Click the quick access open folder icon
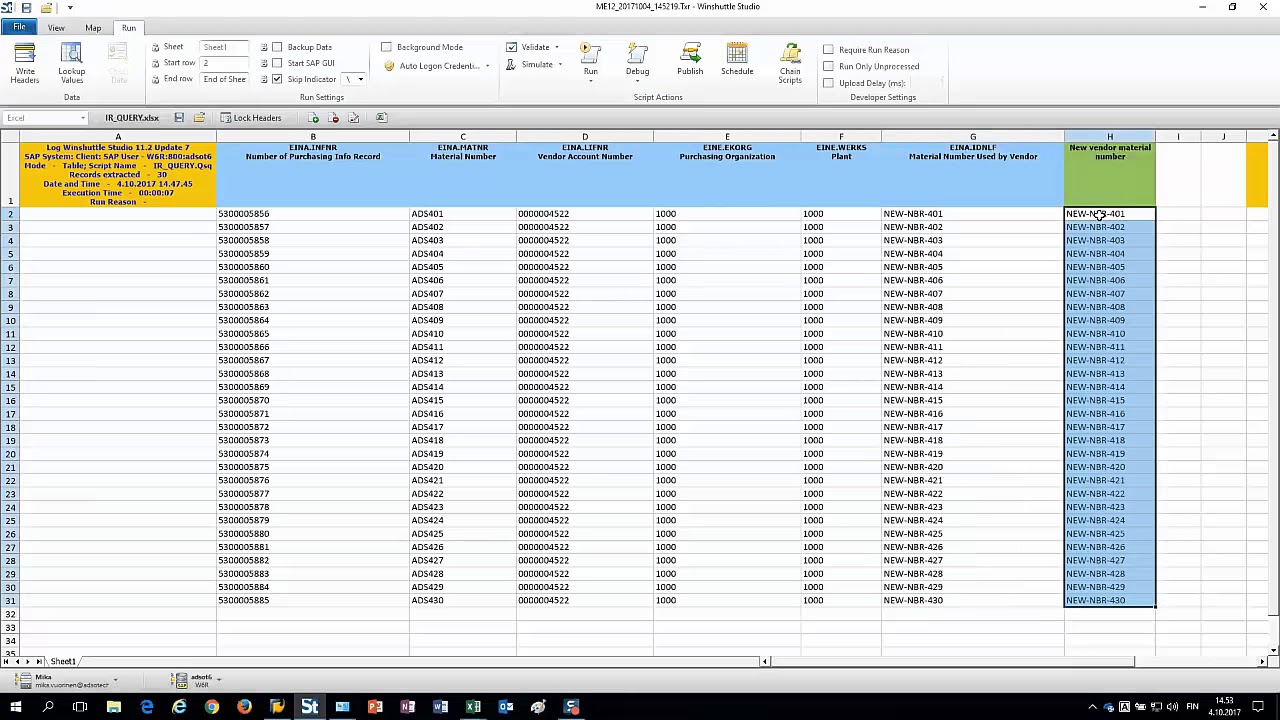Image resolution: width=1280 pixels, height=720 pixels. click(x=46, y=7)
